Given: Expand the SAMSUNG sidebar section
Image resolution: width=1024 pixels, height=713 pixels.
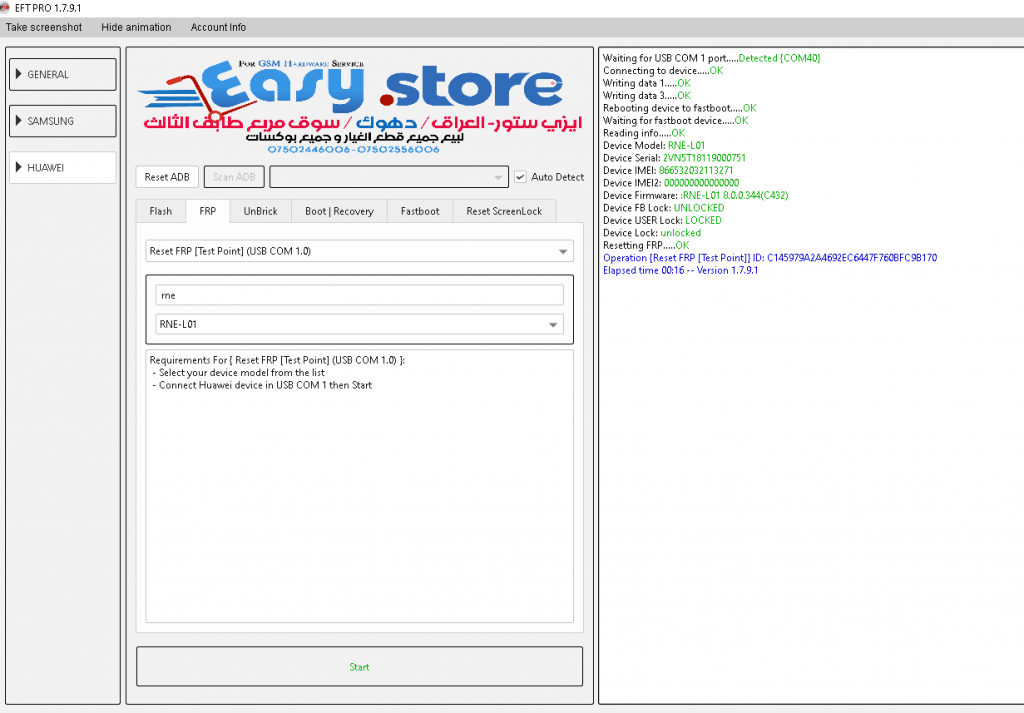Looking at the screenshot, I should [x=63, y=121].
